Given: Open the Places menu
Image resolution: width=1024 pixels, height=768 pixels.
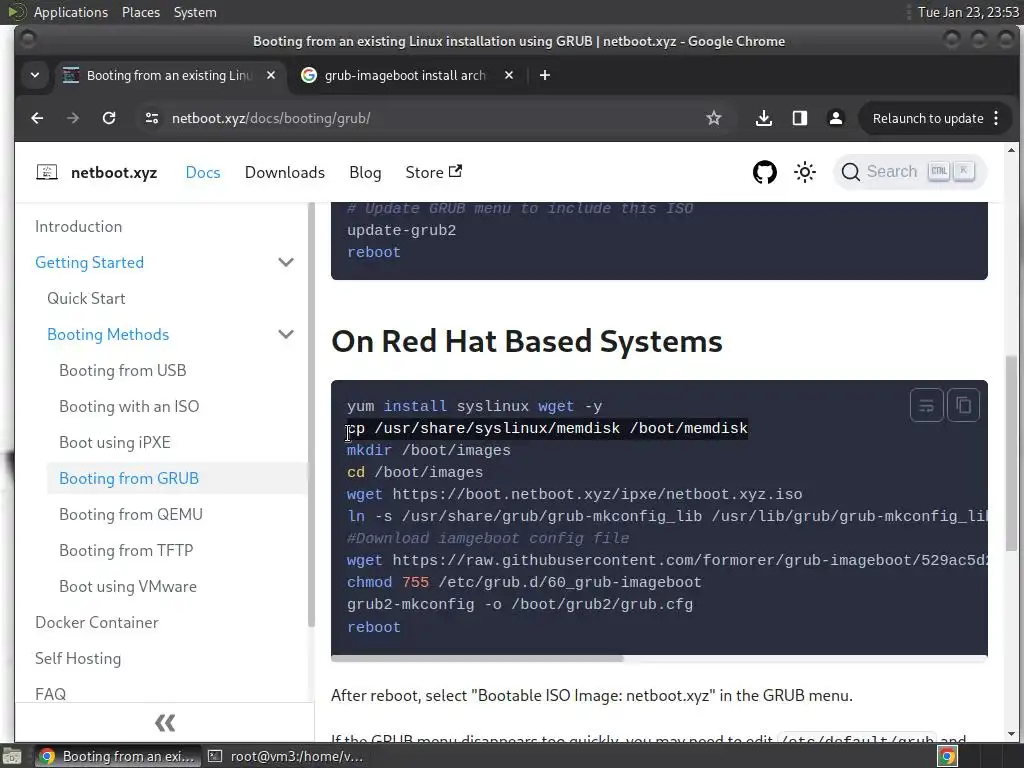Looking at the screenshot, I should click(x=140, y=12).
